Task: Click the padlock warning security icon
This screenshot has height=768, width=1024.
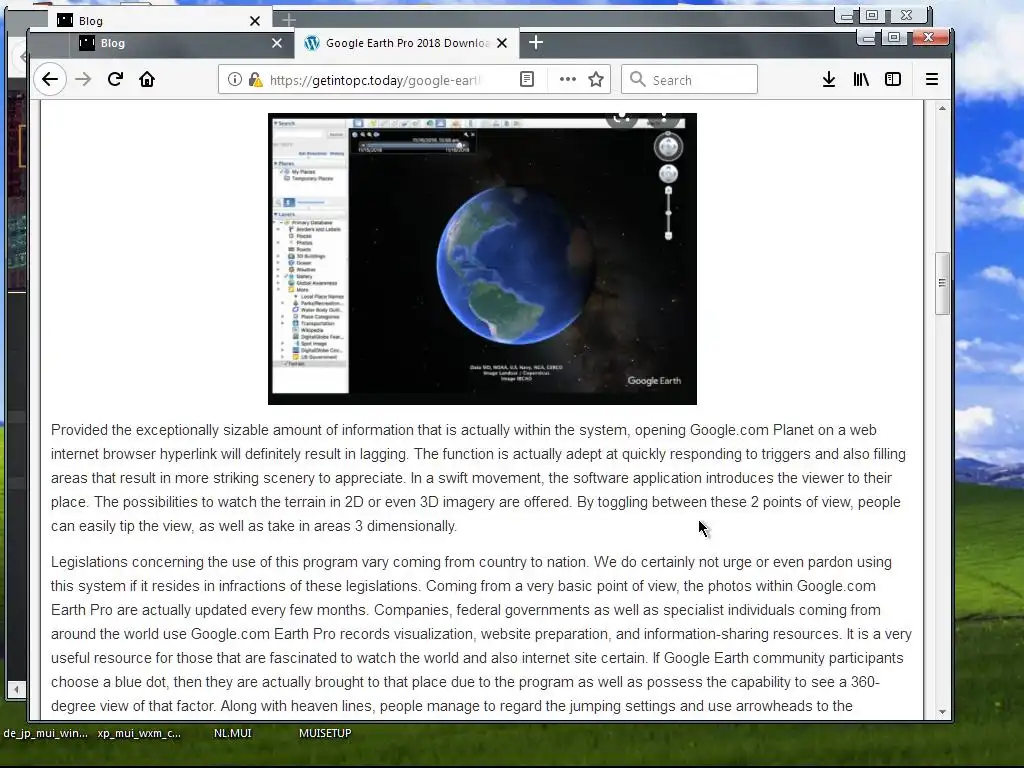Action: tap(256, 80)
